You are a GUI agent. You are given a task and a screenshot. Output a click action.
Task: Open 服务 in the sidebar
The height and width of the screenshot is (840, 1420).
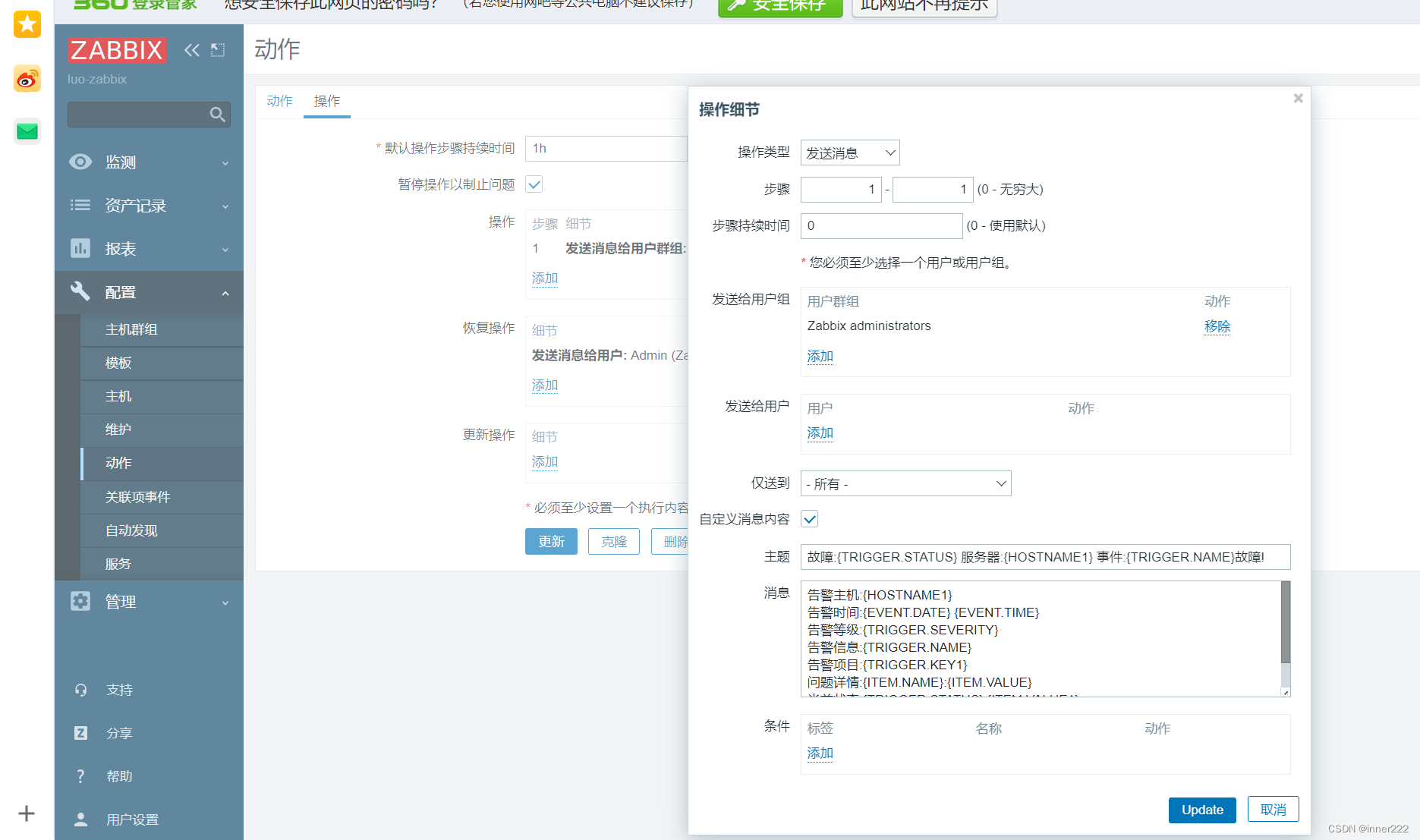click(x=118, y=564)
